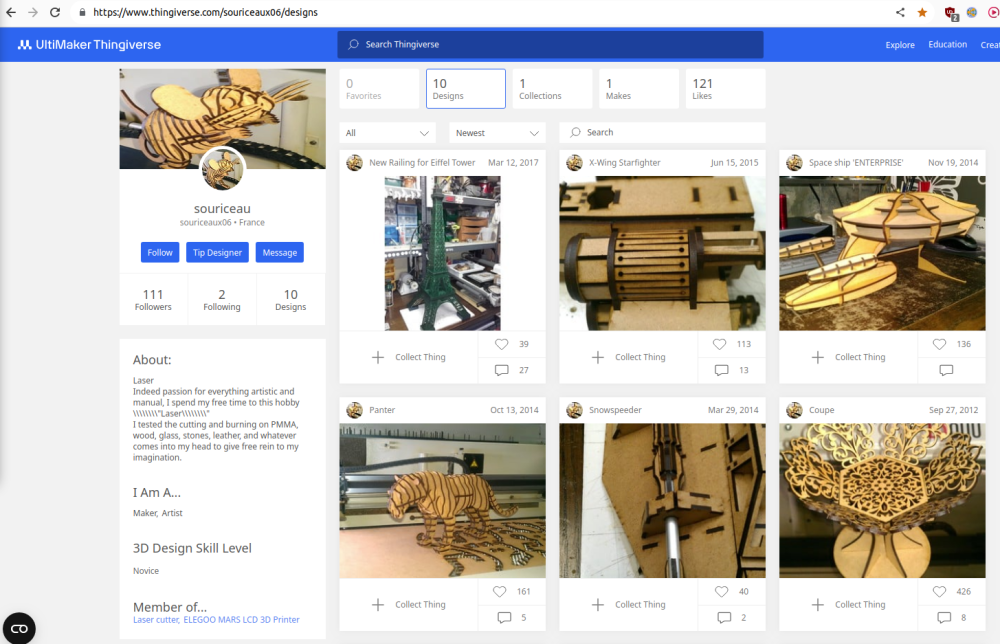Open comments on New Railing for Eiffel Tower
Image resolution: width=1000 pixels, height=644 pixels.
pyautogui.click(x=501, y=370)
